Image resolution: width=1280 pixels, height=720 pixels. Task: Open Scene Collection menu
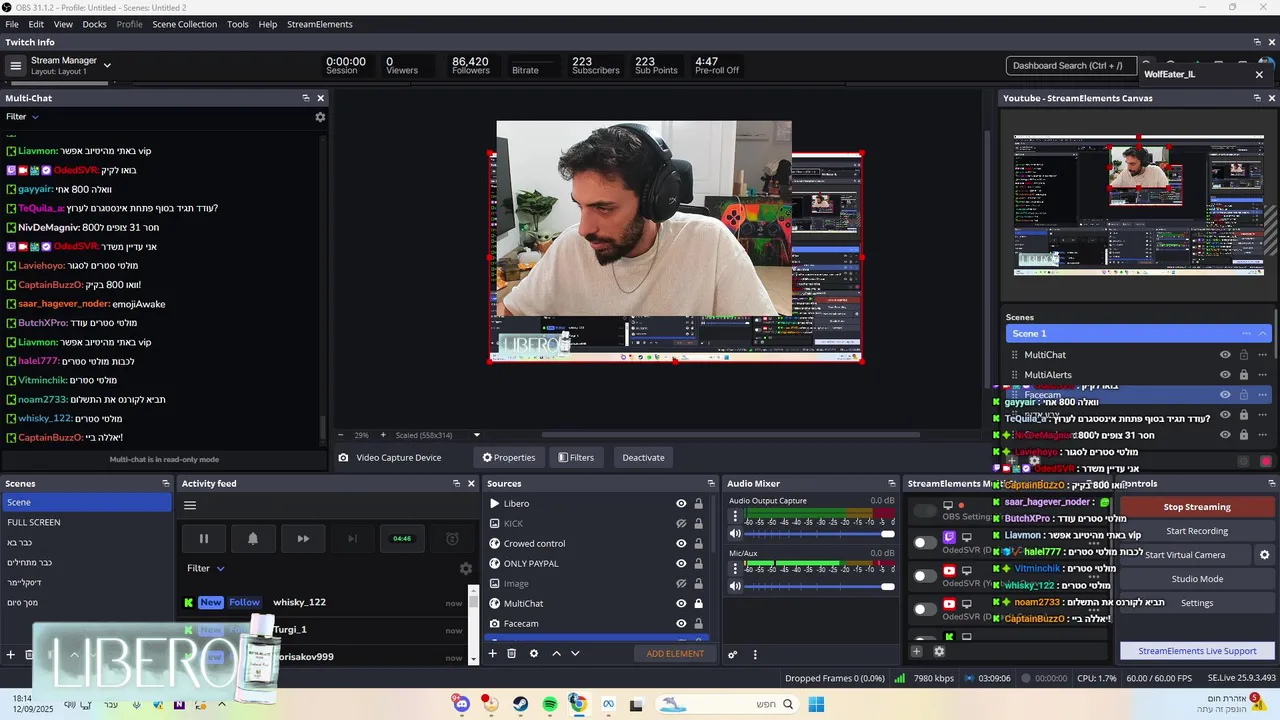184,24
